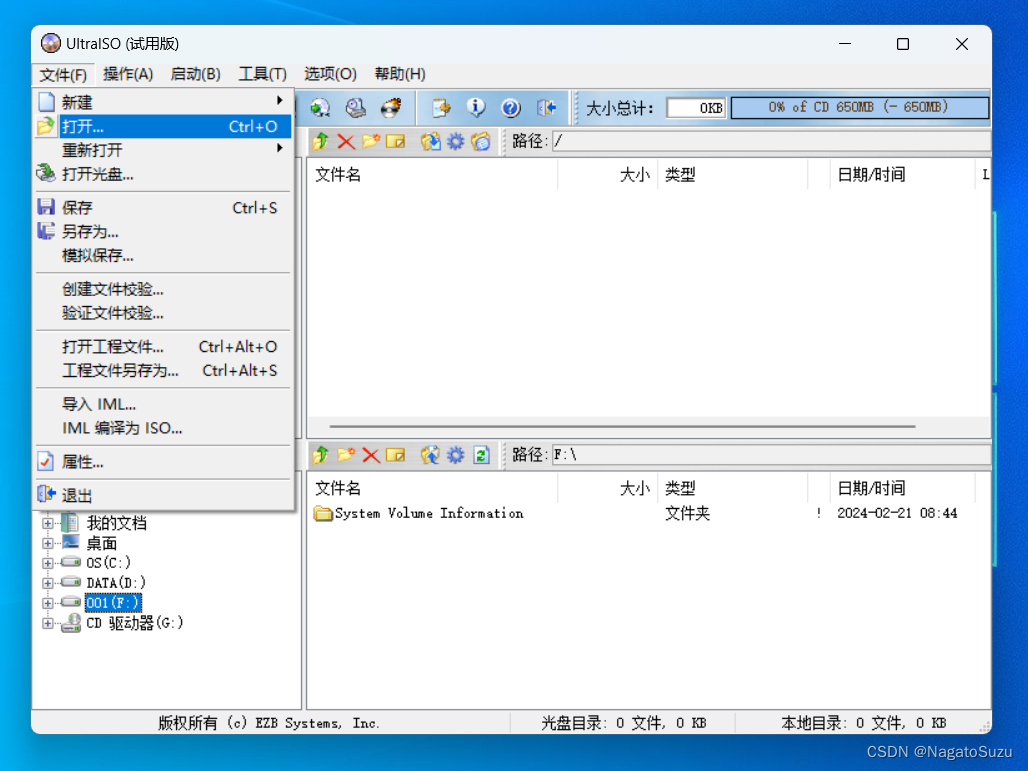Click the CD 650MB capacity progress bar
The image size is (1028, 771).
[x=859, y=106]
